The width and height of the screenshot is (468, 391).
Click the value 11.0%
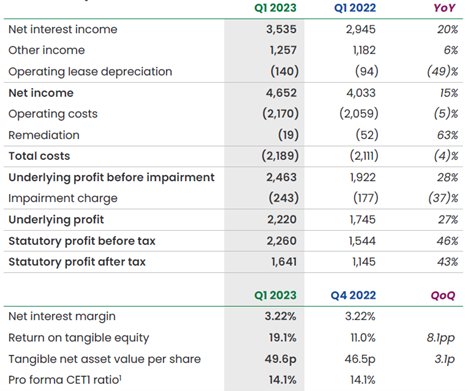363,338
